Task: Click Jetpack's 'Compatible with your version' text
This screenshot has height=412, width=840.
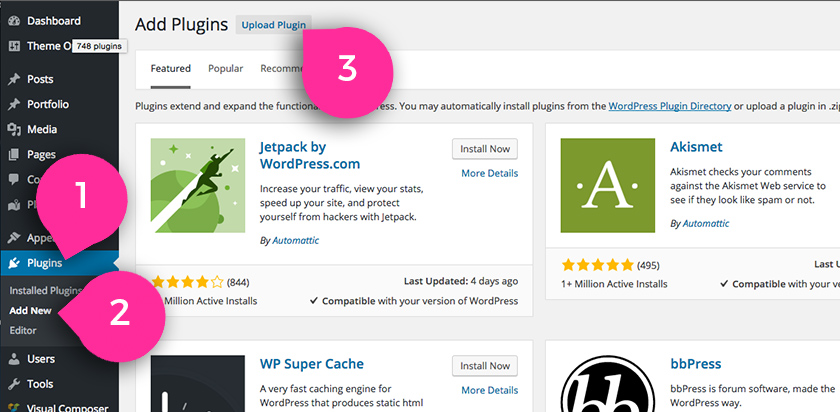Action: (x=414, y=301)
